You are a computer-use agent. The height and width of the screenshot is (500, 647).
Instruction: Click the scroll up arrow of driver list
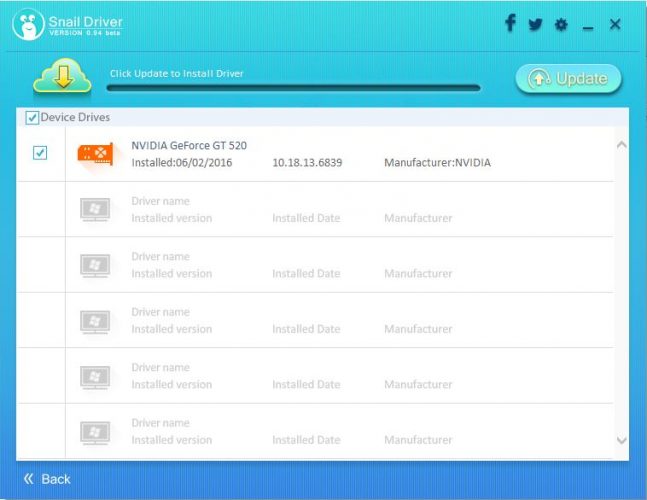(x=621, y=145)
